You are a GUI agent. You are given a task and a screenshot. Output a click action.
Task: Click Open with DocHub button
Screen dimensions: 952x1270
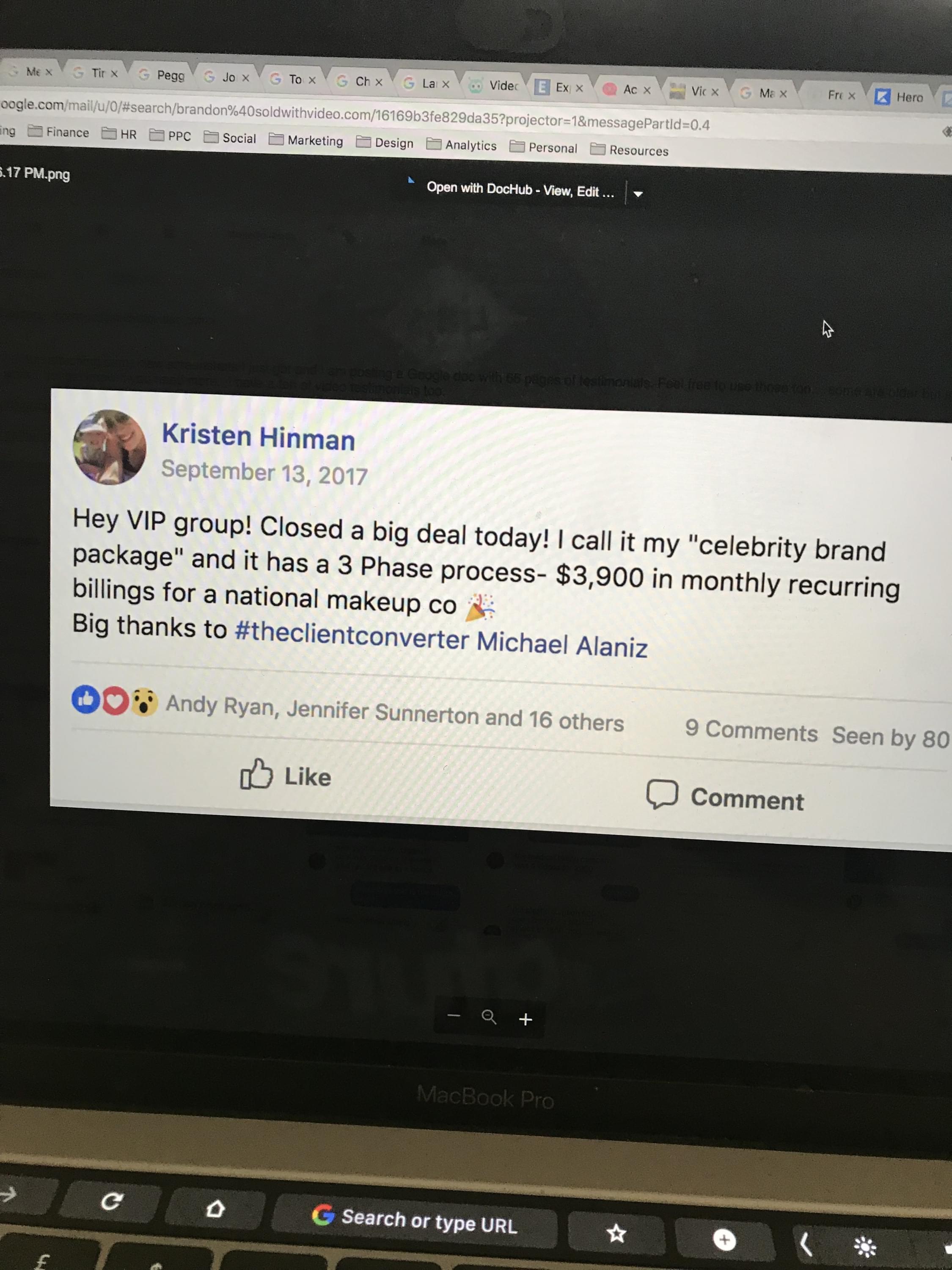520,190
